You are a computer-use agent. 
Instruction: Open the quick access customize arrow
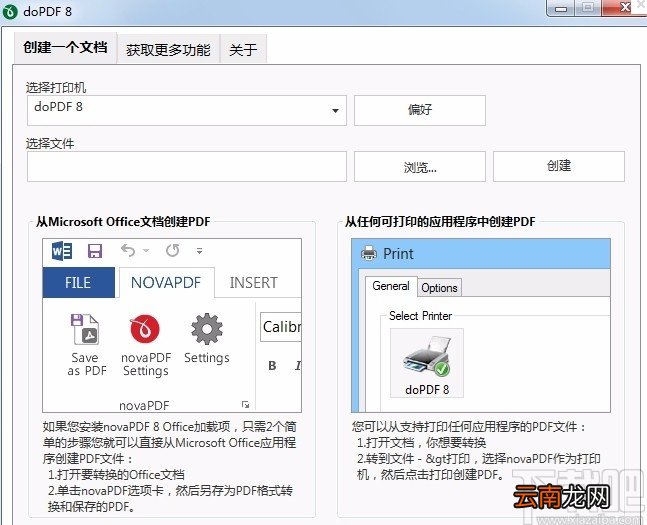[199, 251]
